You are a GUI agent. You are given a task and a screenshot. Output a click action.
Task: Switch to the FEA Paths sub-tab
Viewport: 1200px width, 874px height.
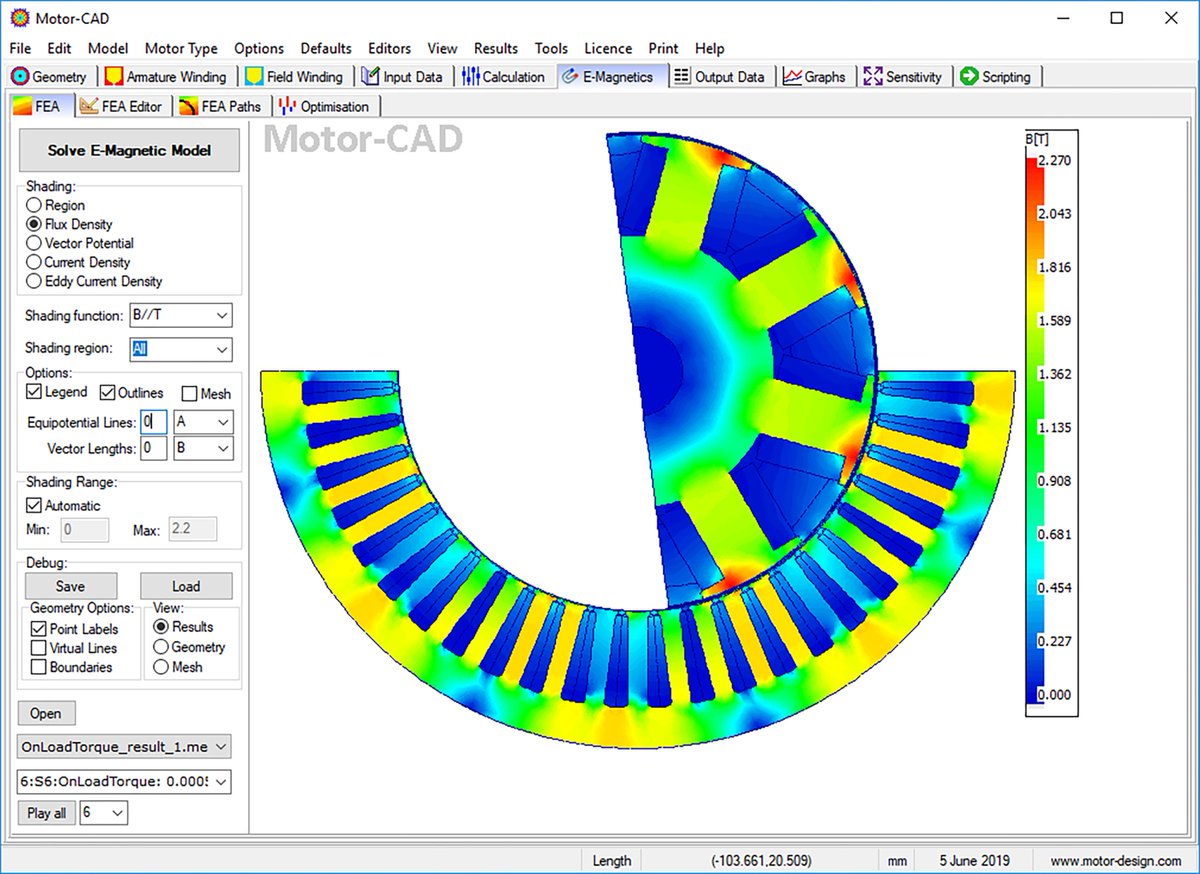click(x=221, y=106)
